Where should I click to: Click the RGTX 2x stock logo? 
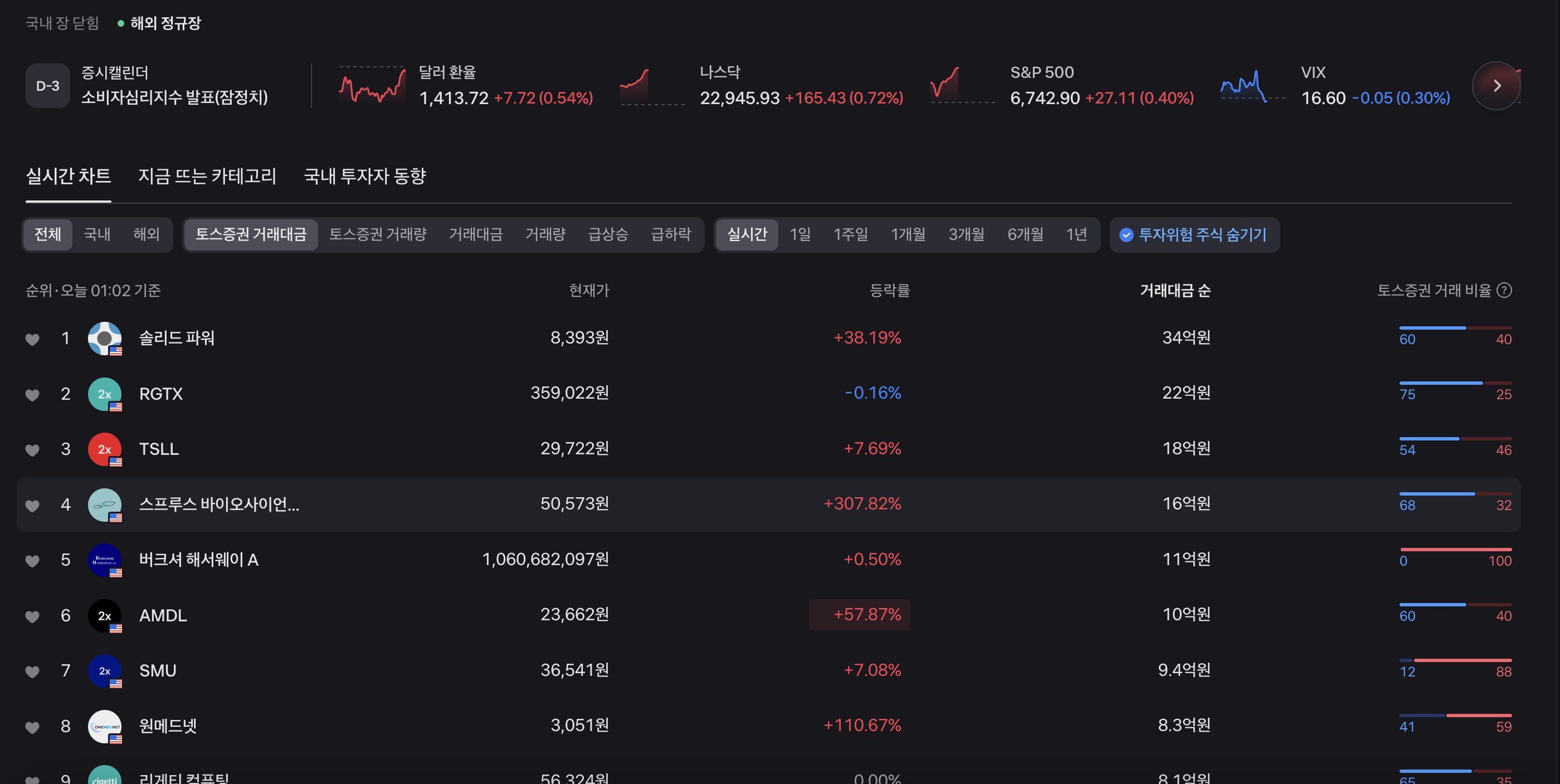[x=104, y=394]
